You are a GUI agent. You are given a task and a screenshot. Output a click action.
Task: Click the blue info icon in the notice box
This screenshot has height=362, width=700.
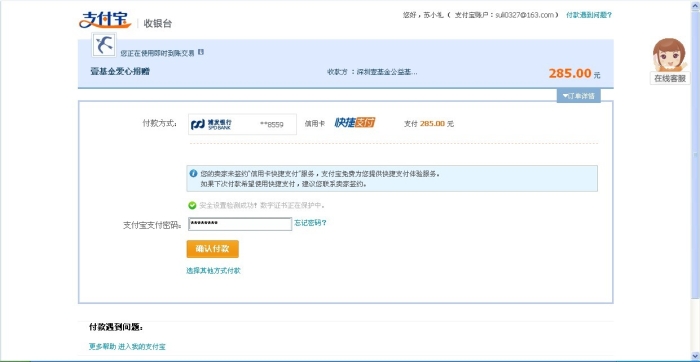point(193,174)
